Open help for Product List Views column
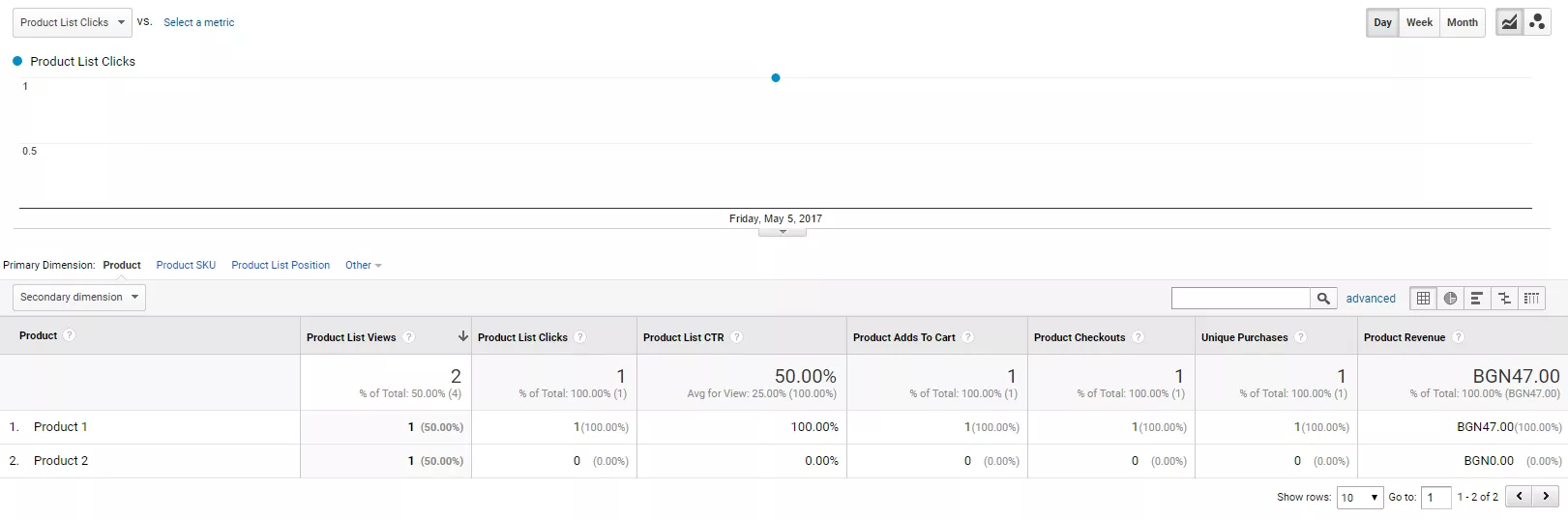Viewport: 1568px width, 519px height. coord(409,337)
